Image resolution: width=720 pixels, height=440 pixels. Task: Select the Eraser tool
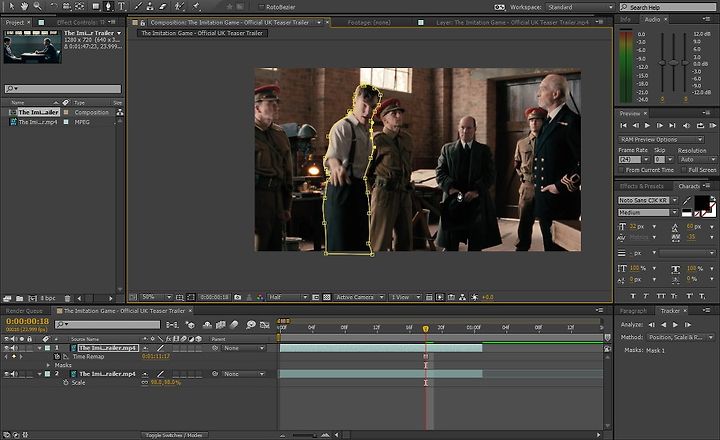pyautogui.click(x=163, y=6)
